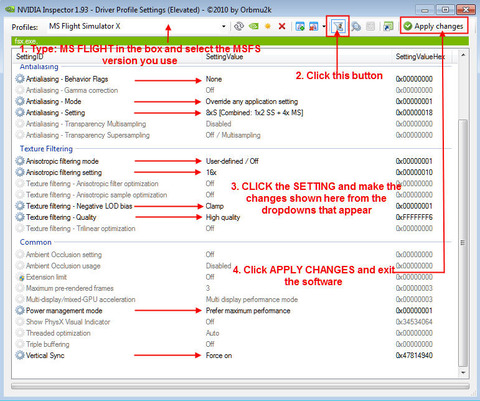Click gear icon beside Anisotropic filtering mode

coord(20,161)
